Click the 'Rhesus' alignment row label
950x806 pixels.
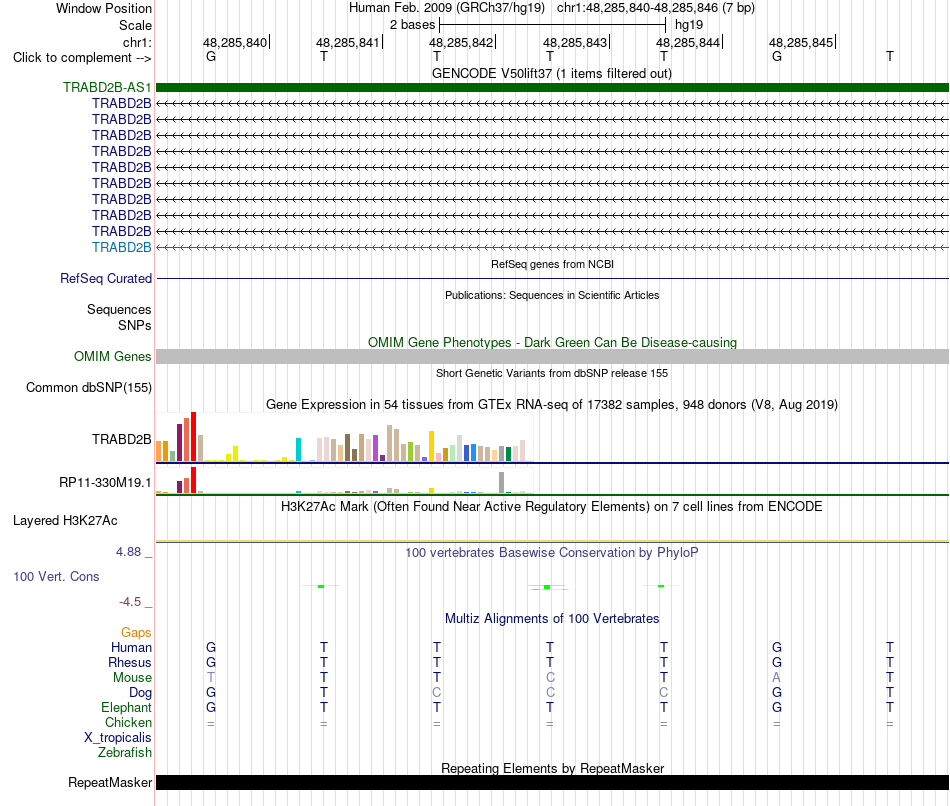130,663
